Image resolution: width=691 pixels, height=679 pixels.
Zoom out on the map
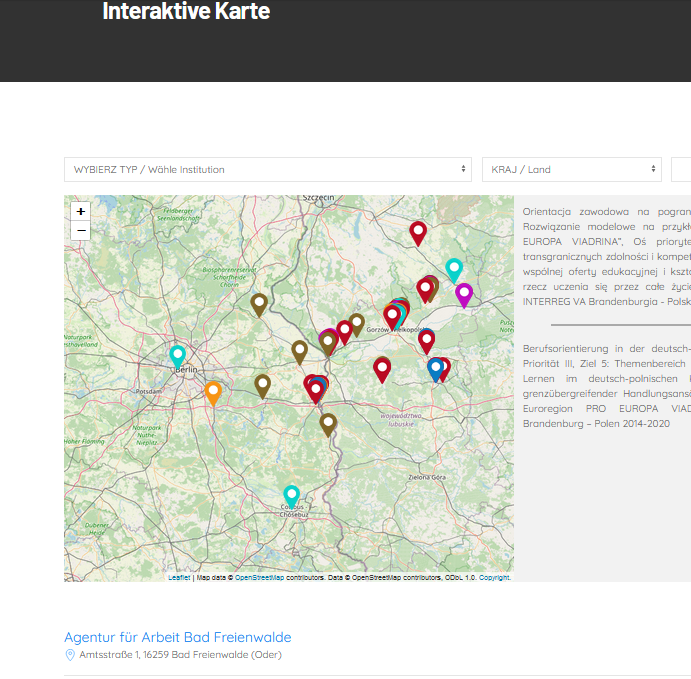(x=81, y=231)
